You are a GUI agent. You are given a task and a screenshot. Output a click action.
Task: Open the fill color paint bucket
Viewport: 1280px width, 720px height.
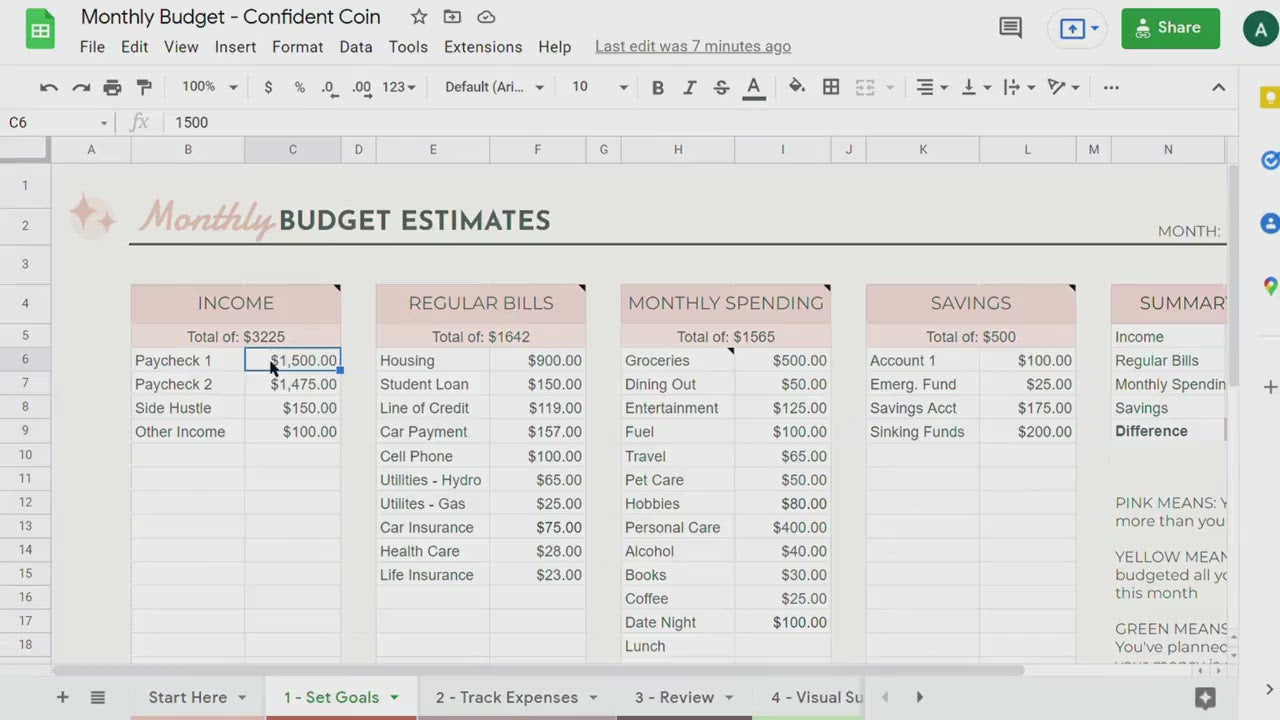796,87
